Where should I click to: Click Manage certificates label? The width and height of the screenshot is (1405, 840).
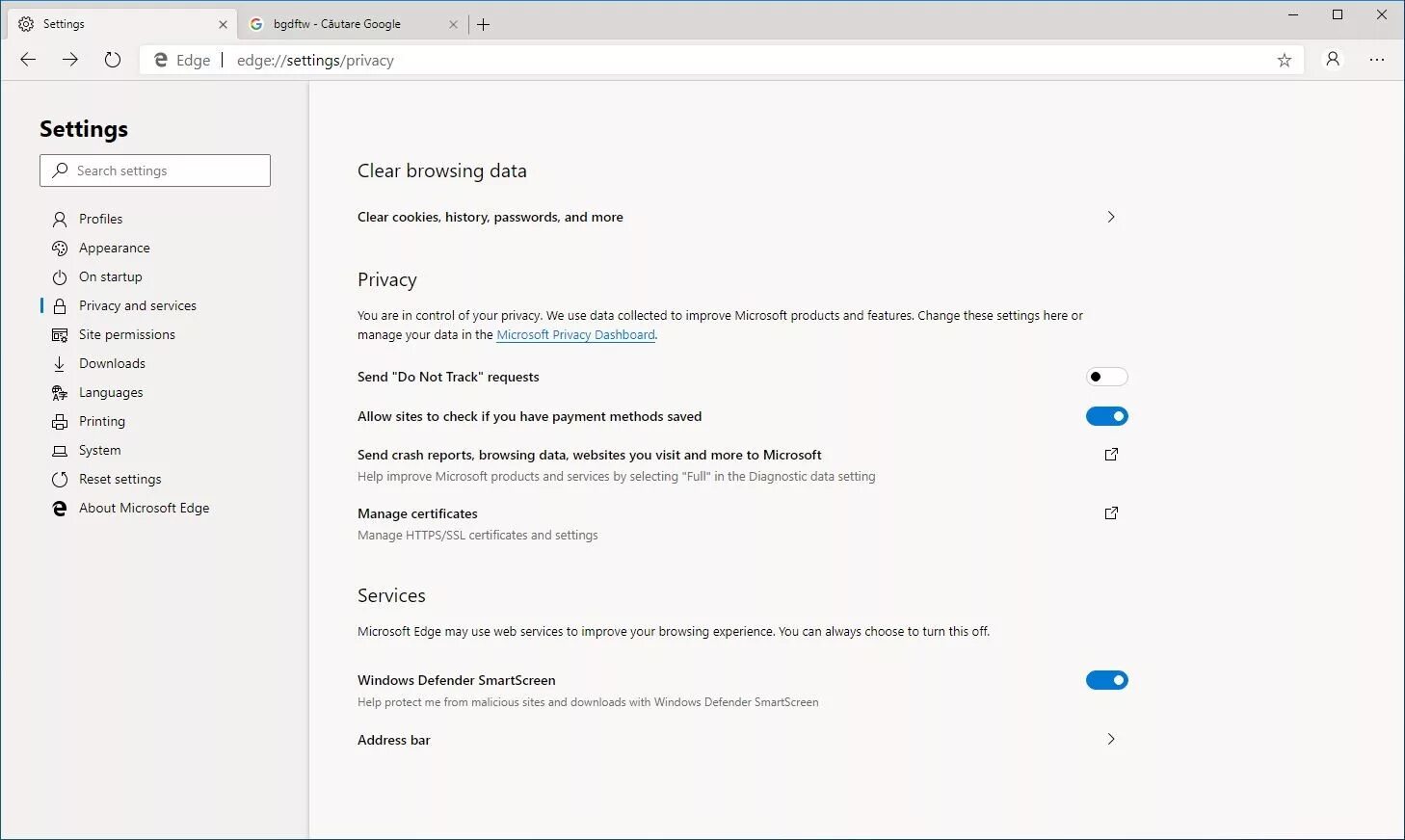pyautogui.click(x=417, y=513)
